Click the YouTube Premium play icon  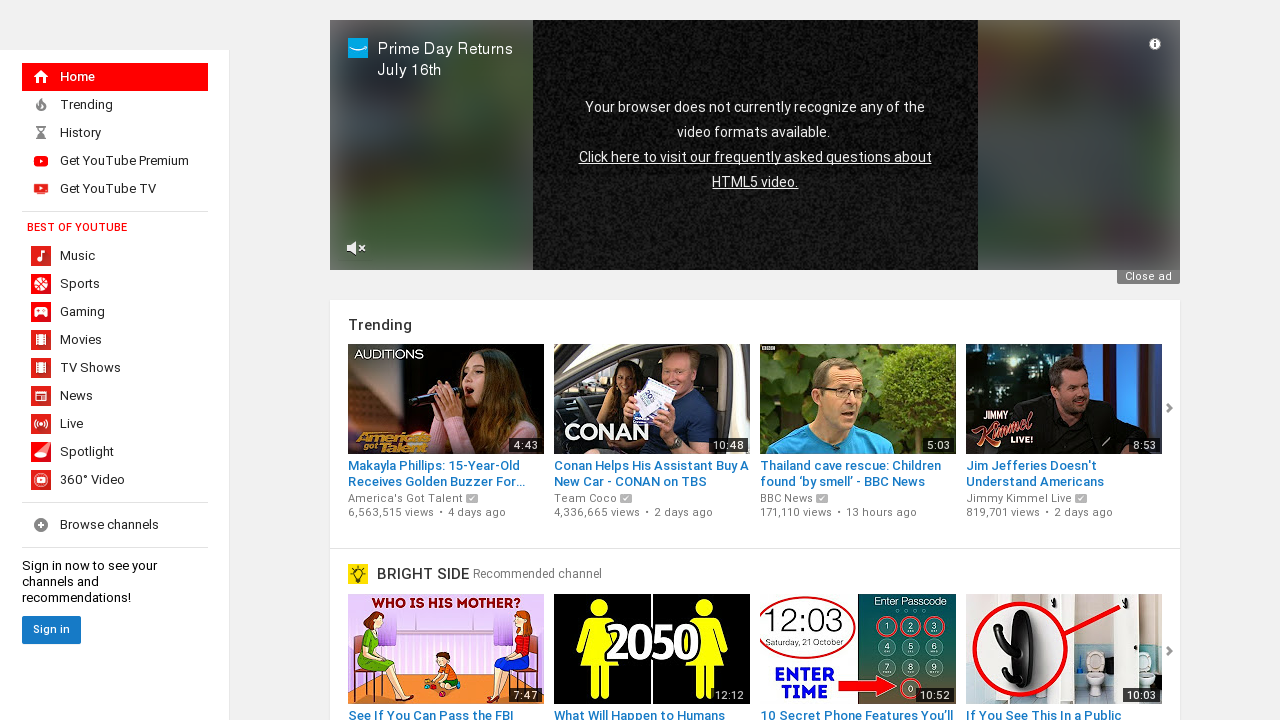tap(41, 161)
